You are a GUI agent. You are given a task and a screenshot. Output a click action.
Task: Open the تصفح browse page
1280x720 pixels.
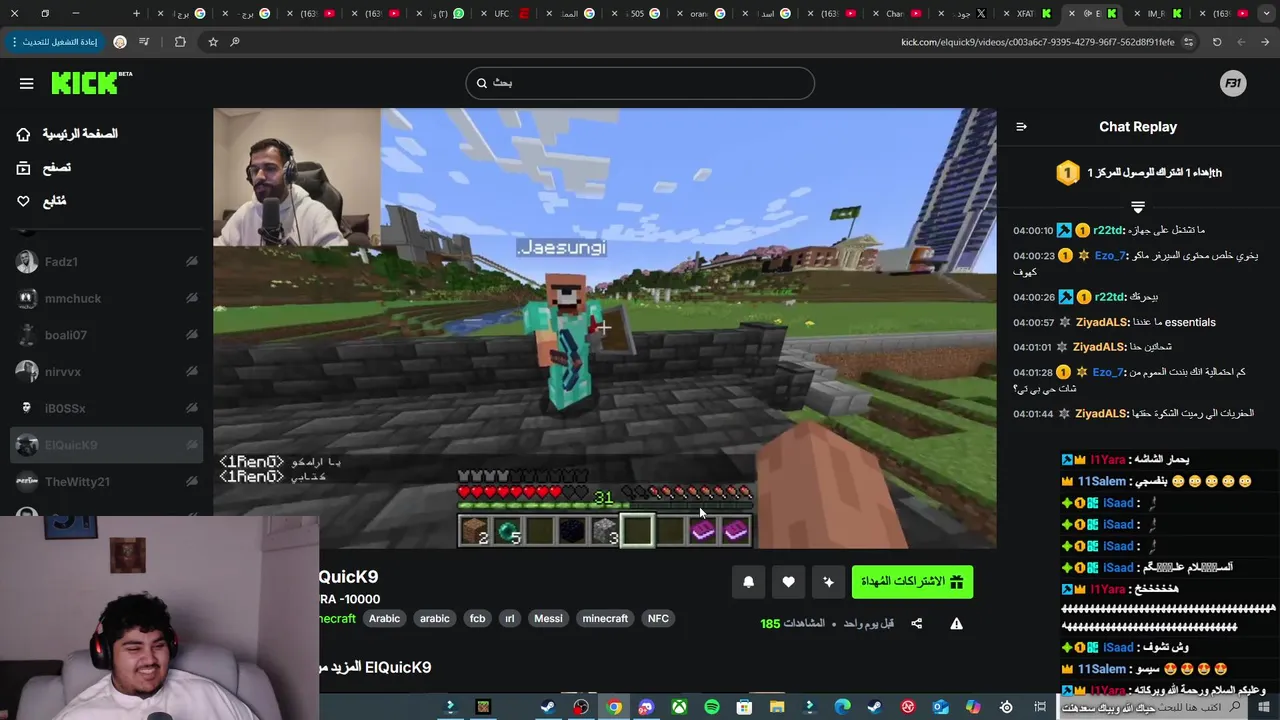click(44, 168)
